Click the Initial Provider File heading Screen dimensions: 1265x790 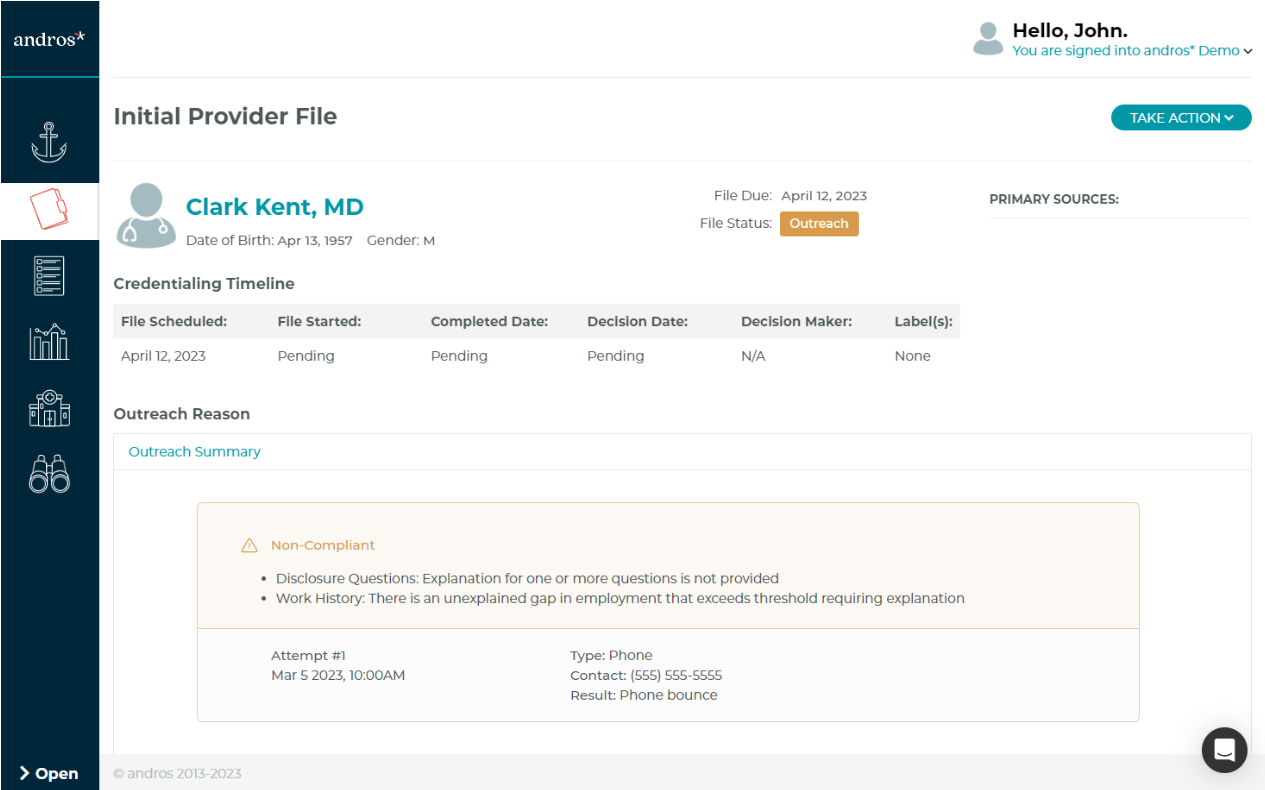pyautogui.click(x=225, y=116)
